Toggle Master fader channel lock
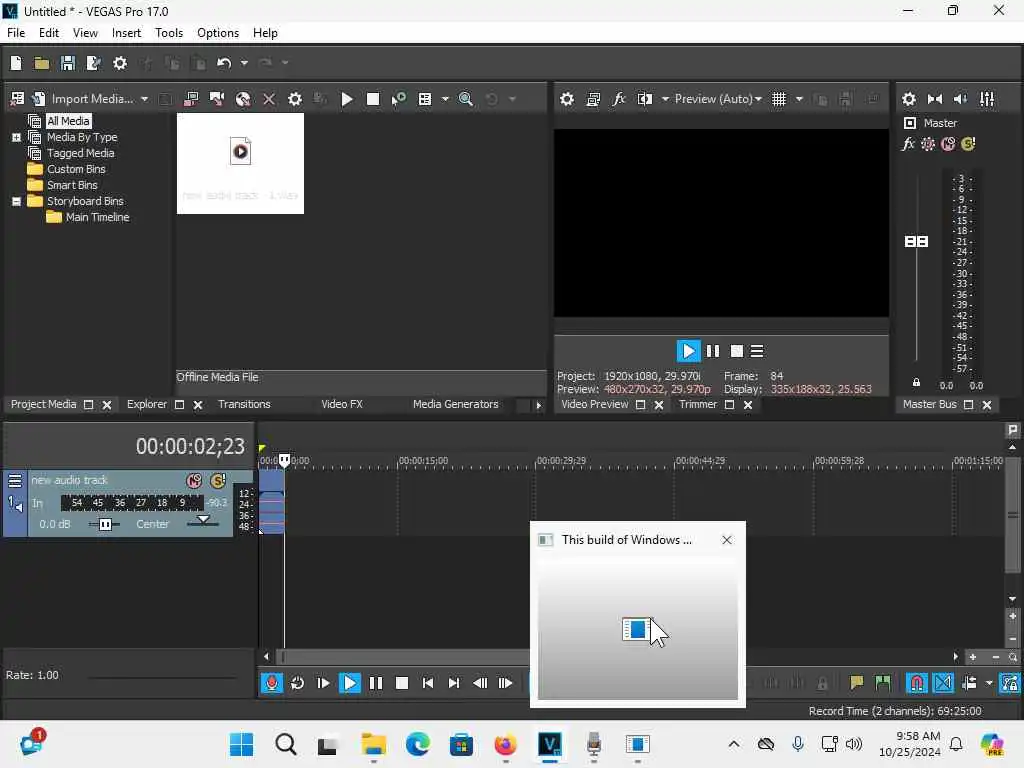The height and width of the screenshot is (768, 1024). pyautogui.click(x=916, y=383)
